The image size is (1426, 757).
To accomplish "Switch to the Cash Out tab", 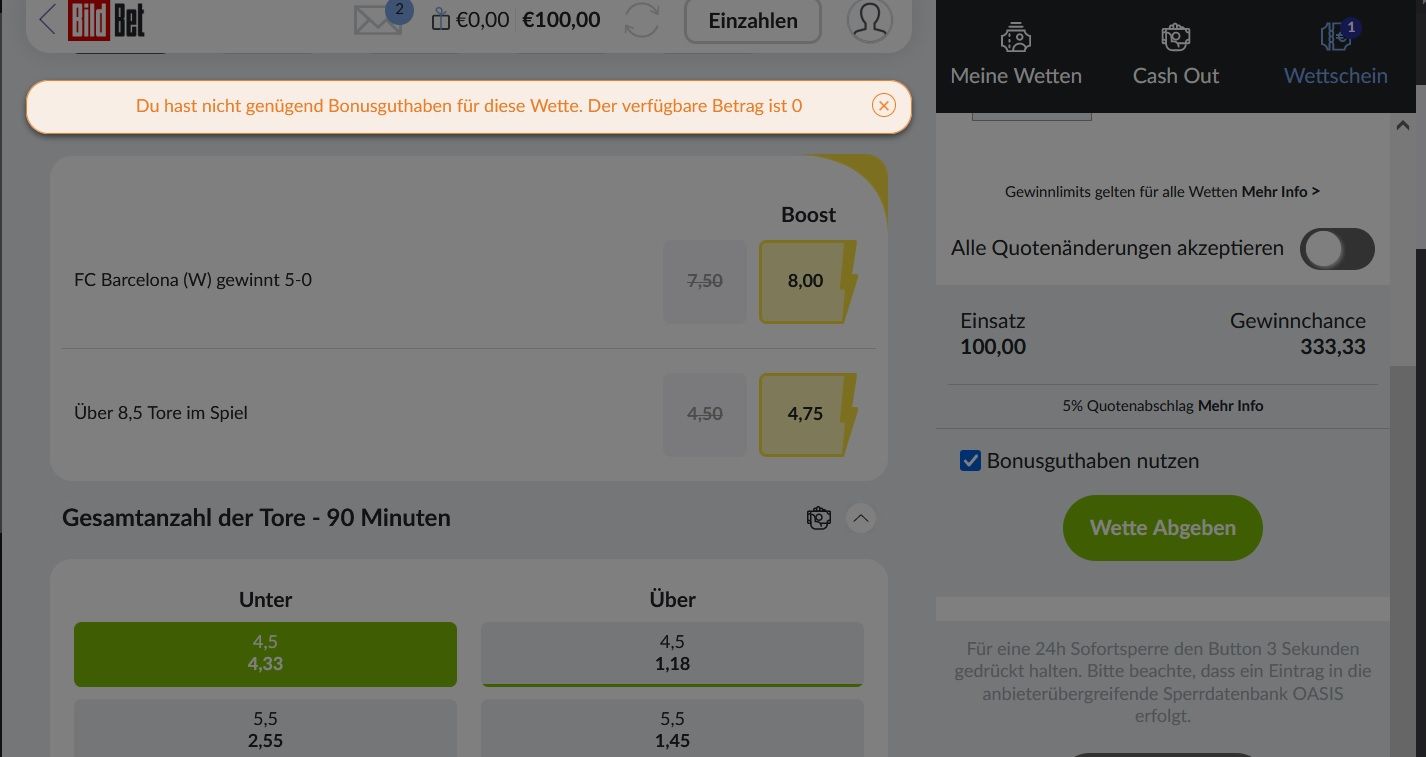I will [x=1176, y=55].
